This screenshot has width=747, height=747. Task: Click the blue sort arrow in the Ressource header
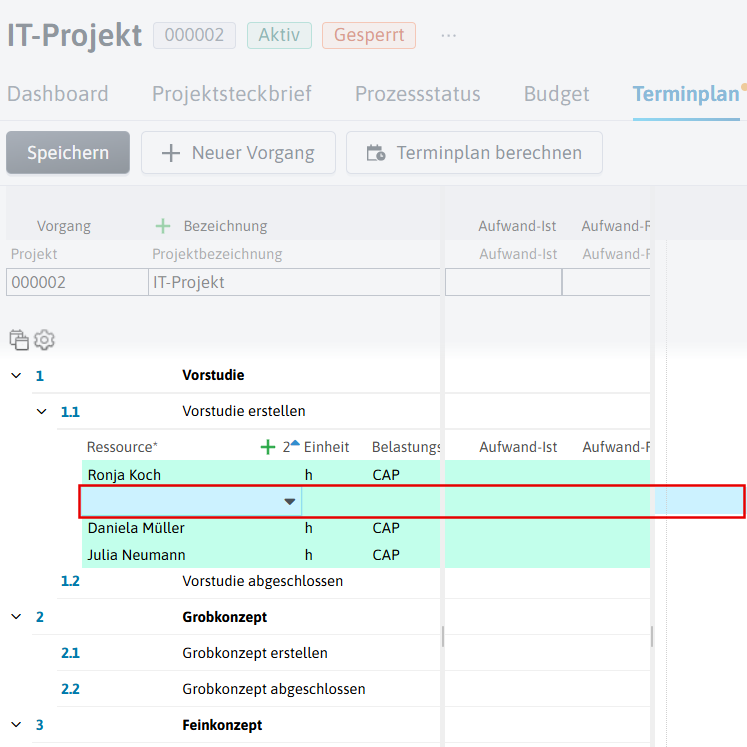point(295,444)
